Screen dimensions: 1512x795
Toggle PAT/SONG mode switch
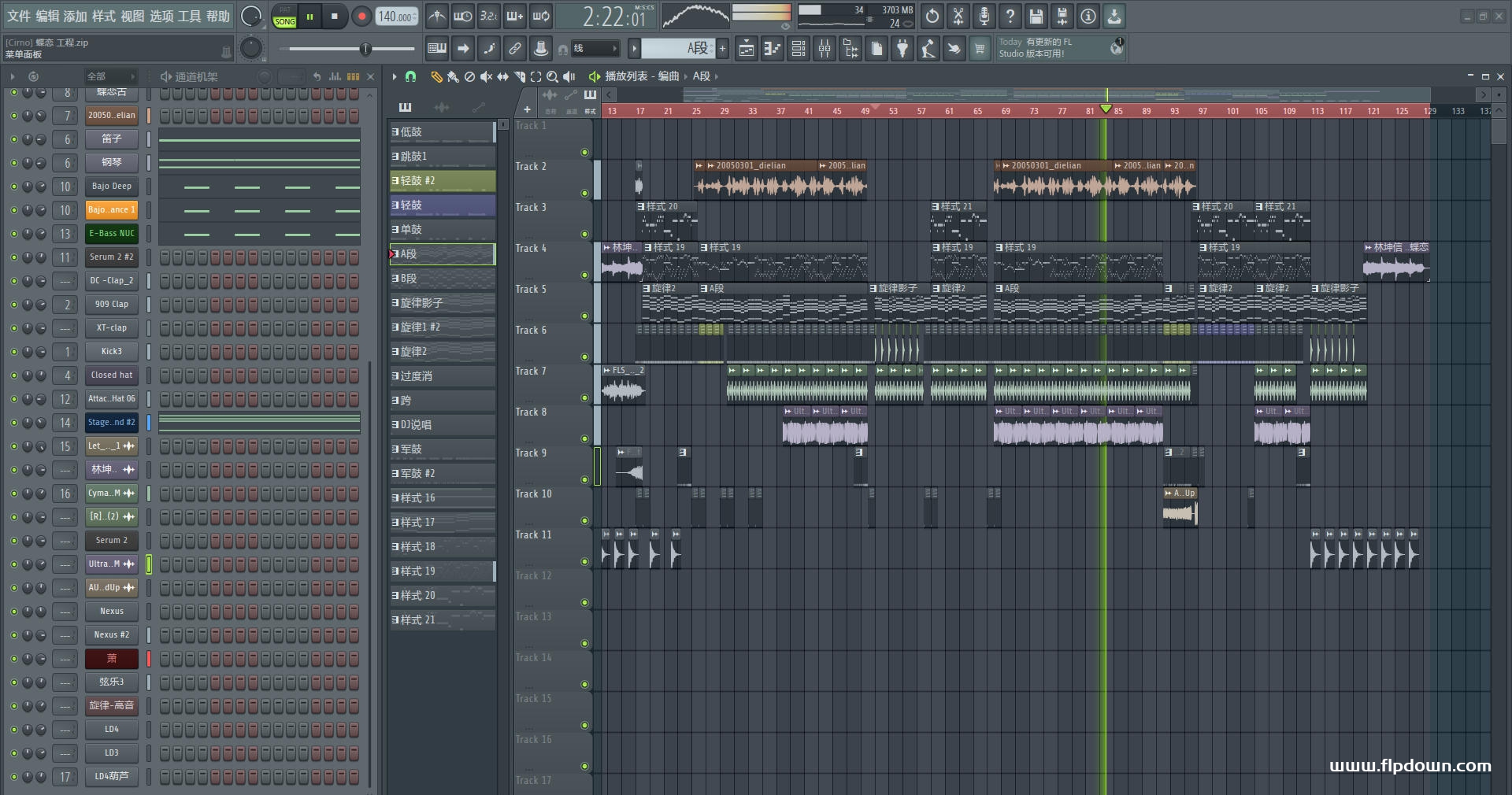coord(284,17)
